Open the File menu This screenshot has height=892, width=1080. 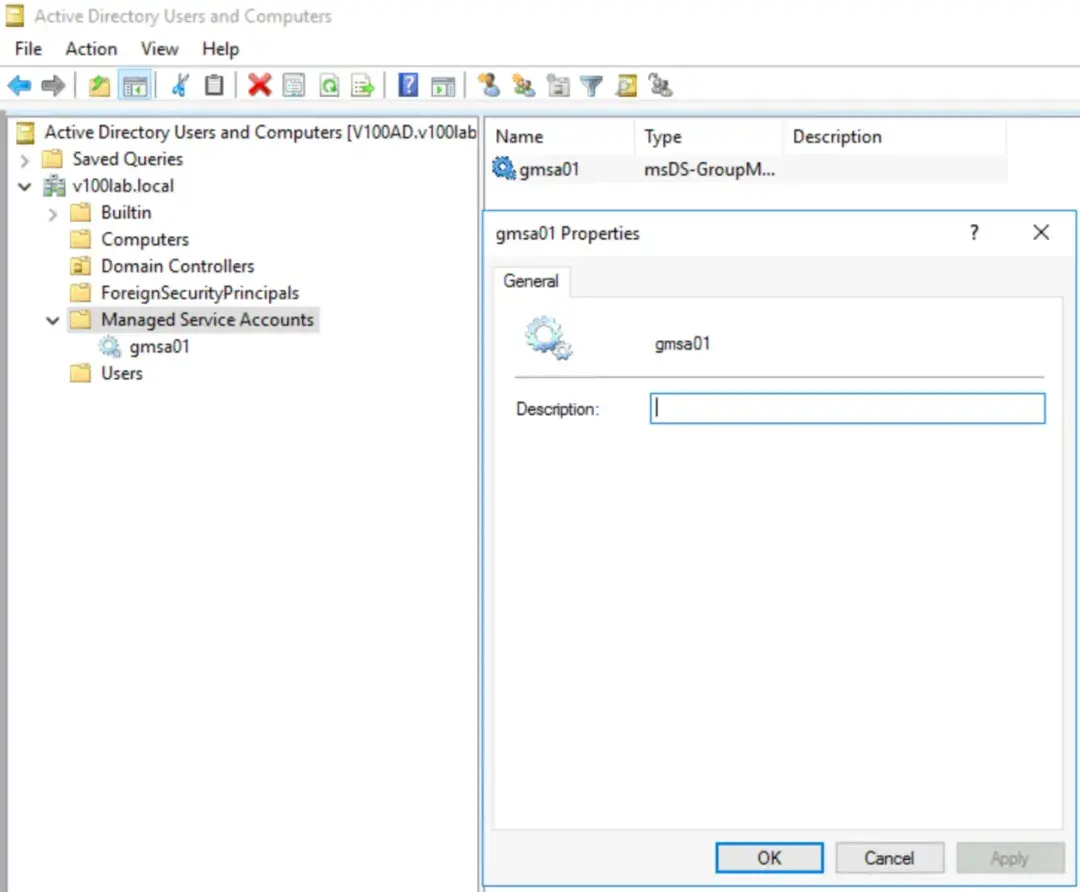coord(28,49)
